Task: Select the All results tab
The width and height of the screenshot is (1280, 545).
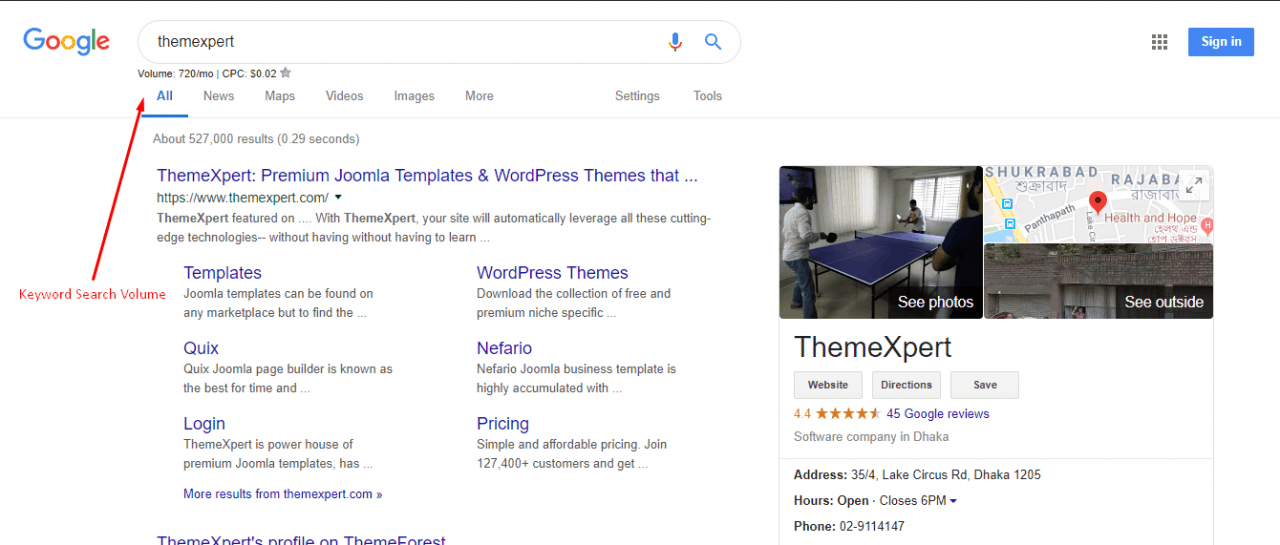Action: pyautogui.click(x=164, y=96)
